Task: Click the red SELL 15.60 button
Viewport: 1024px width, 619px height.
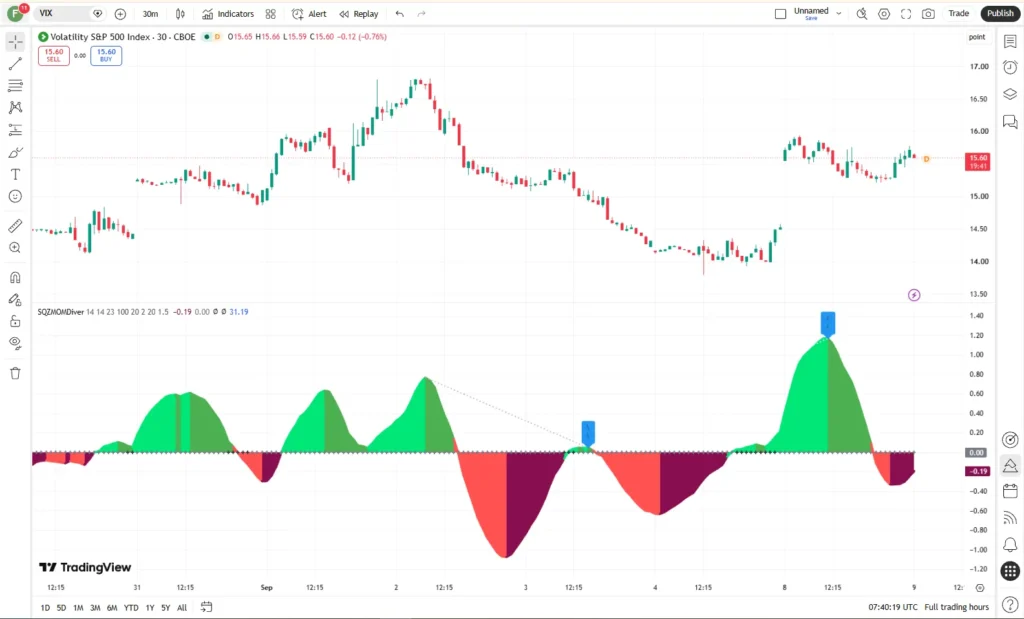Action: (54, 56)
